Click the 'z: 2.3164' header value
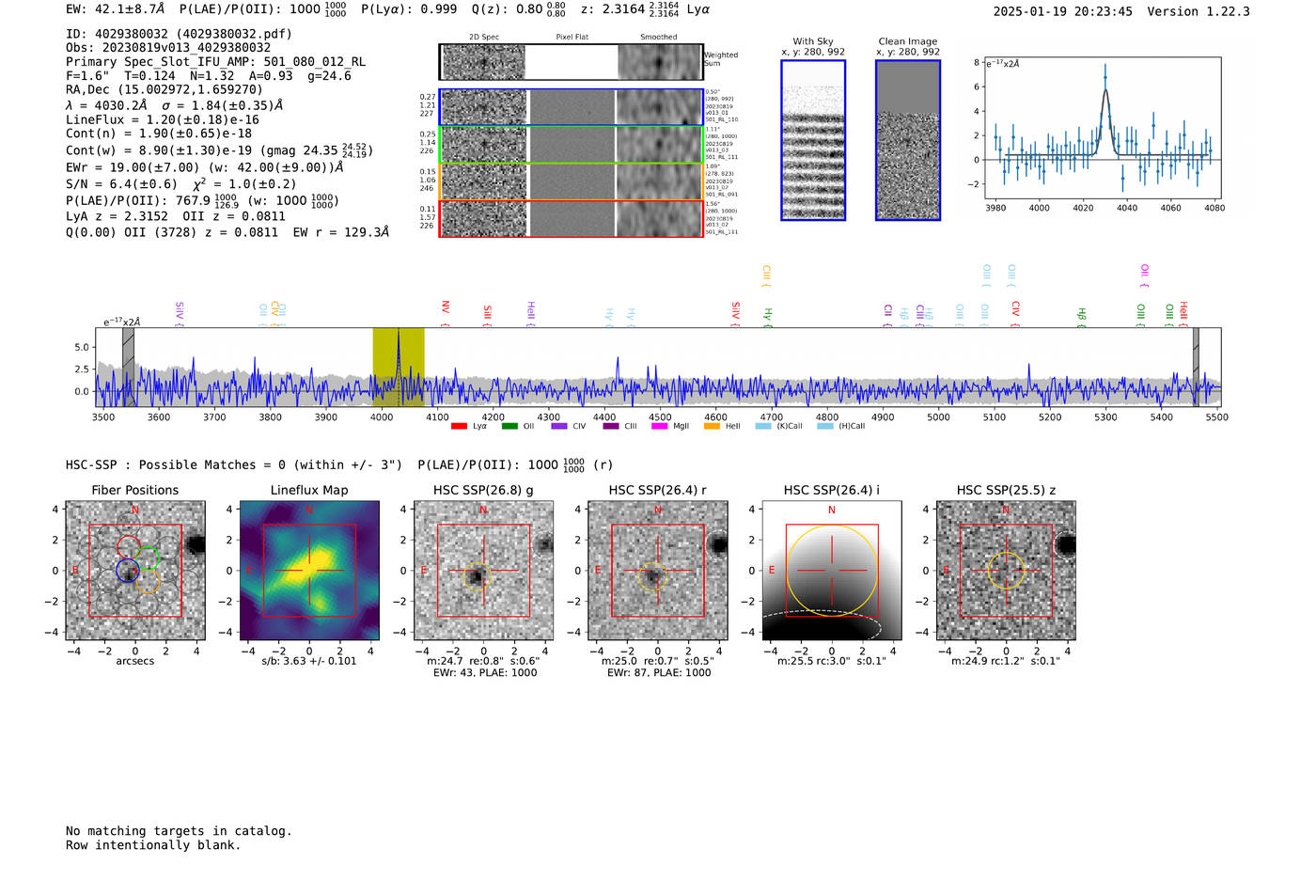 tap(613, 9)
